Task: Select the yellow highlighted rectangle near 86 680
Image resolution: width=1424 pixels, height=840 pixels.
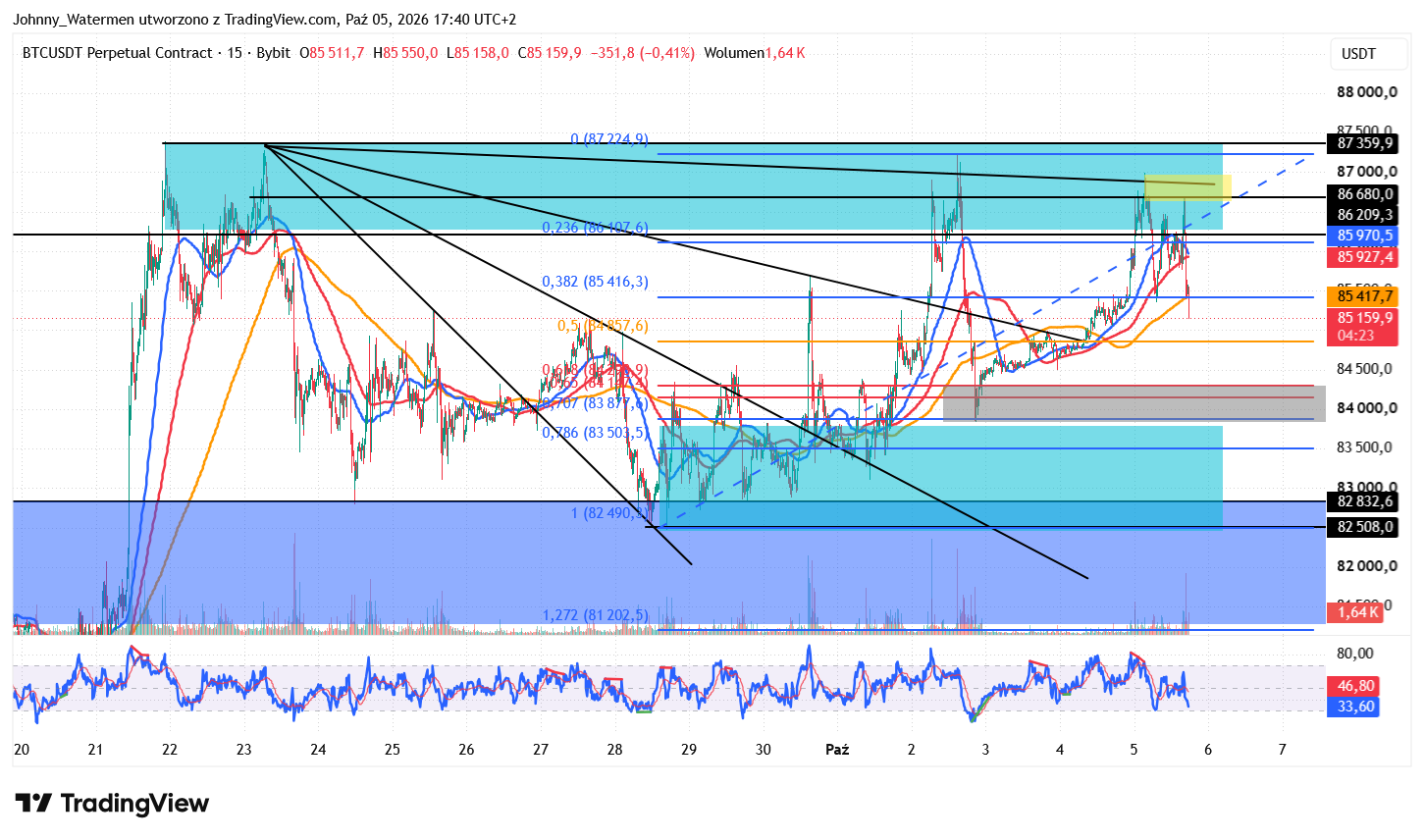Action: click(1187, 188)
